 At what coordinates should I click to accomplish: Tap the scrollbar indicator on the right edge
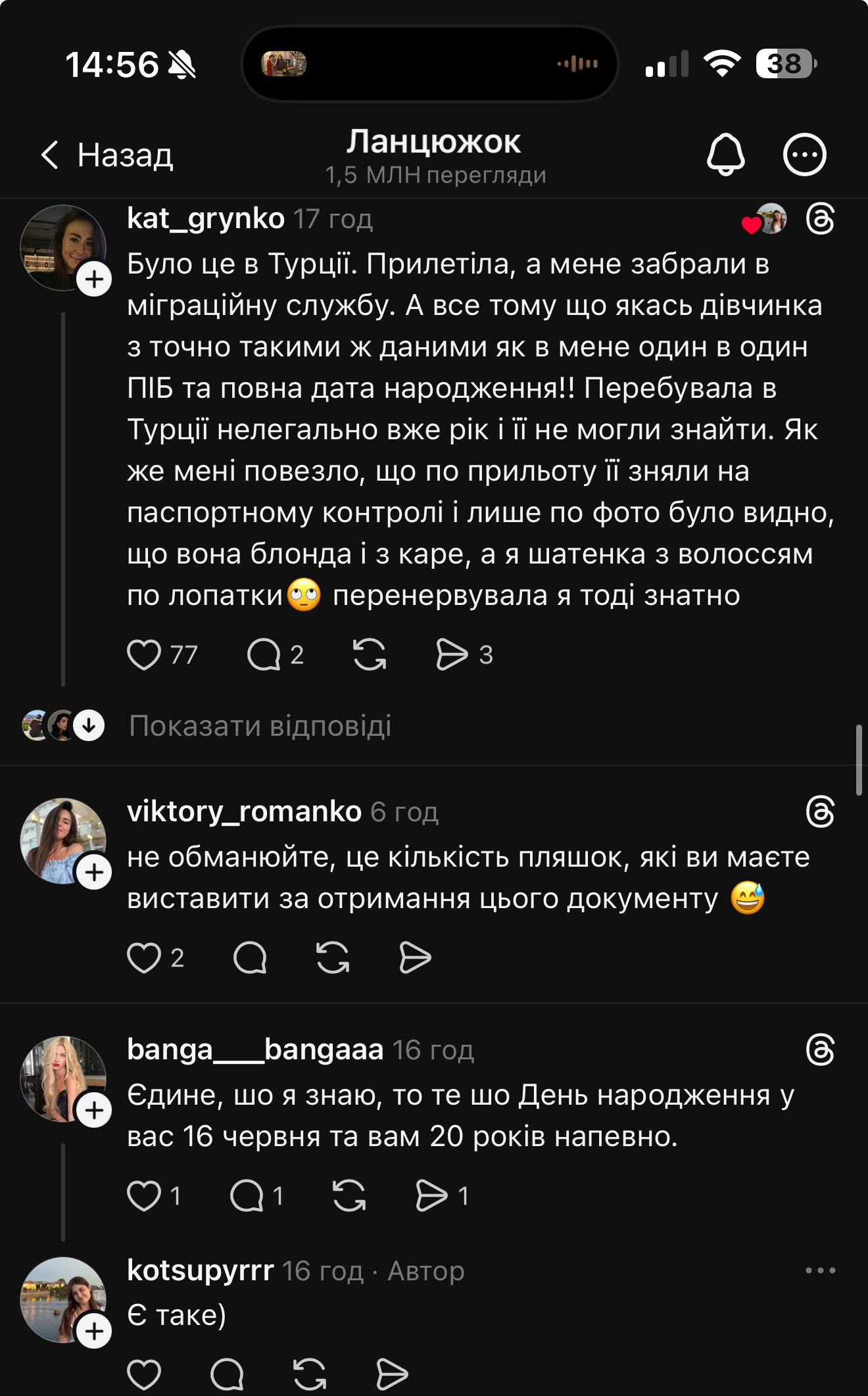coord(858,761)
